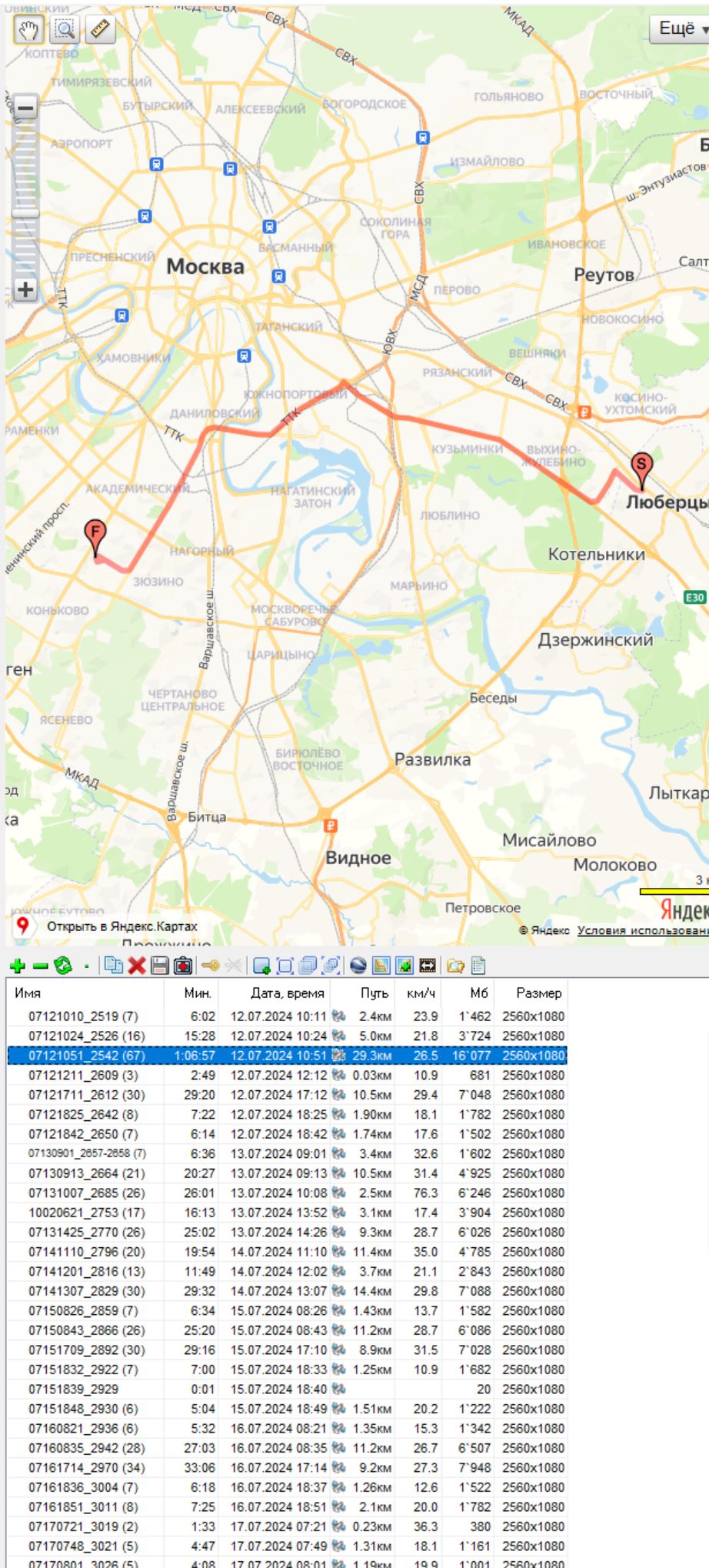The height and width of the screenshot is (1568, 709).
Task: Select the track row 07121711_2612 (30)
Action: click(86, 1095)
